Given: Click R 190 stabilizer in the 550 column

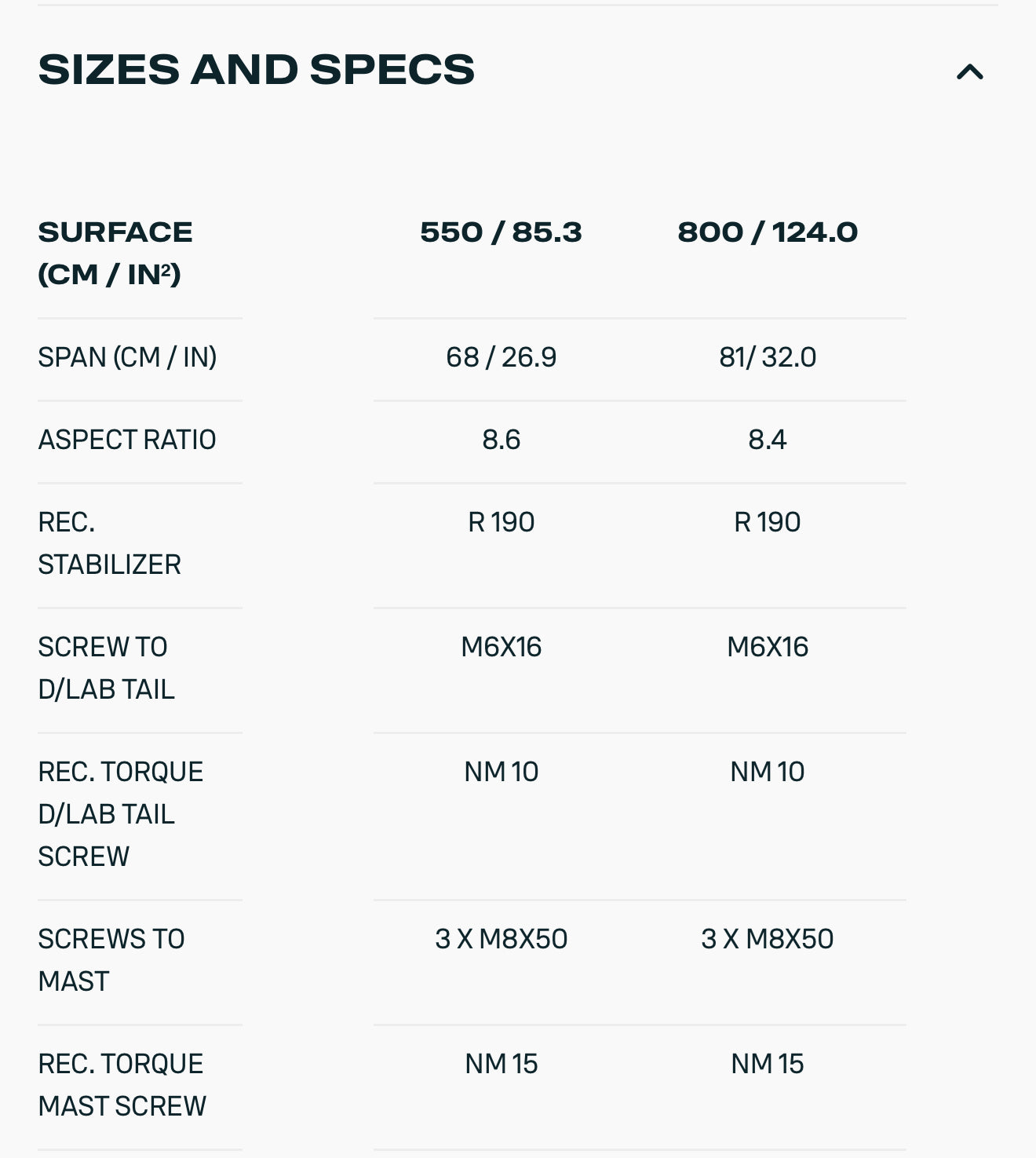Looking at the screenshot, I should 501,522.
